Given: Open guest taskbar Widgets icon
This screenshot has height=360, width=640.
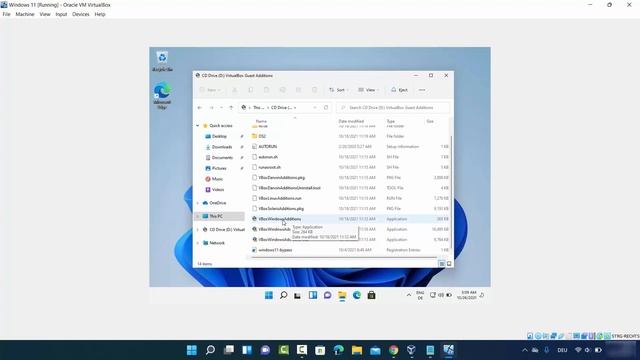Looking at the screenshot, I should (x=313, y=295).
